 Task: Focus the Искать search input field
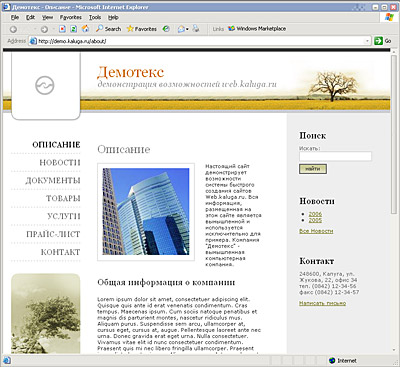click(x=335, y=156)
